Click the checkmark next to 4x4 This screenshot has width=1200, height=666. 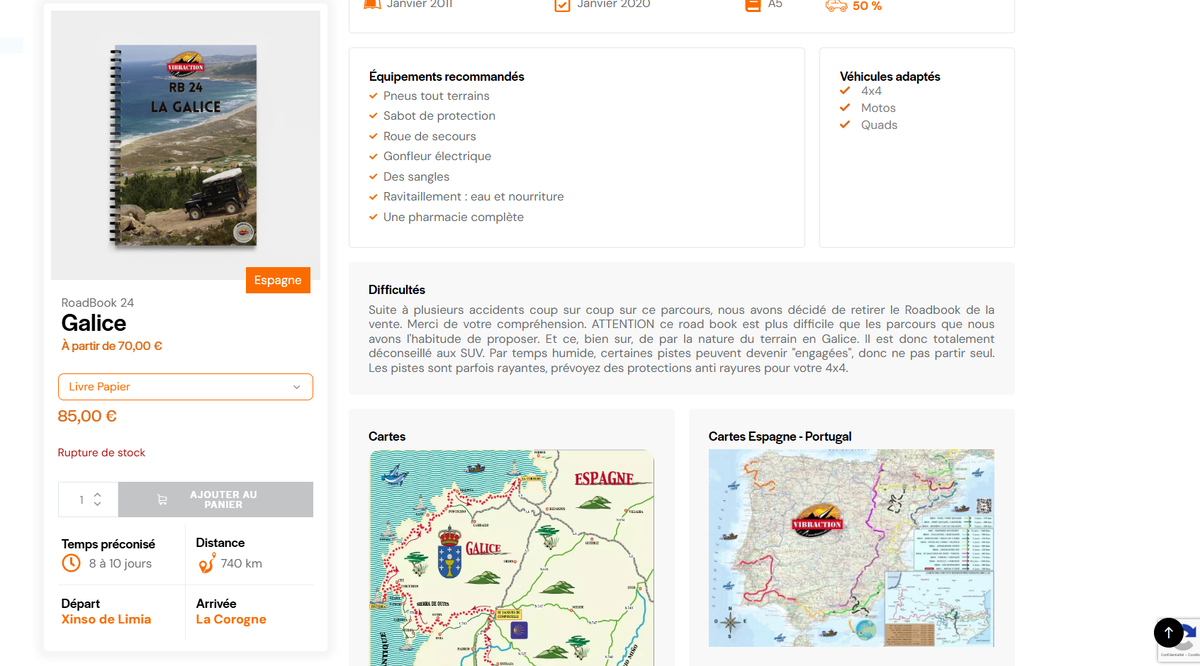coord(845,91)
